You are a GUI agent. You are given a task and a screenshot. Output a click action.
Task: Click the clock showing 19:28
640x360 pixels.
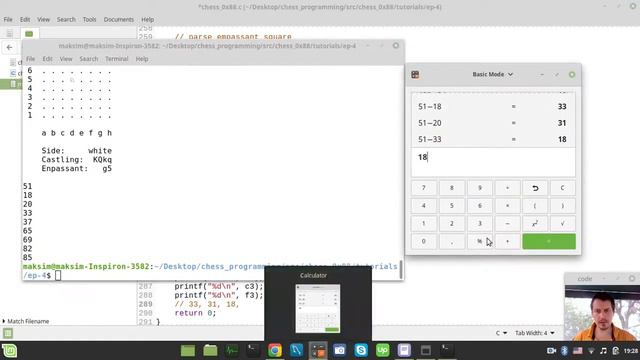[x=631, y=351]
